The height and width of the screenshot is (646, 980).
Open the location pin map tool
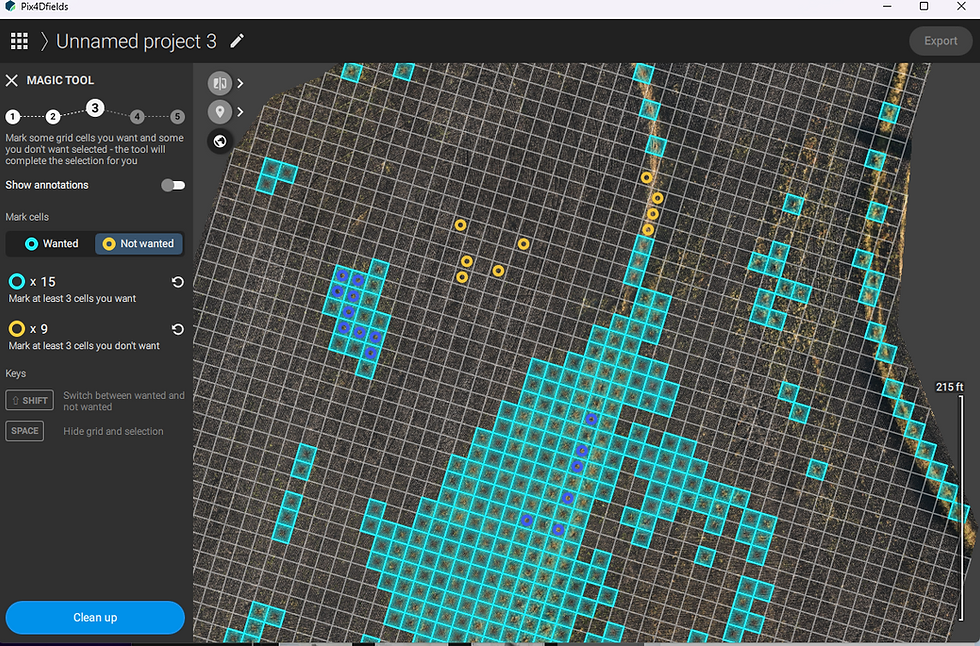[219, 112]
